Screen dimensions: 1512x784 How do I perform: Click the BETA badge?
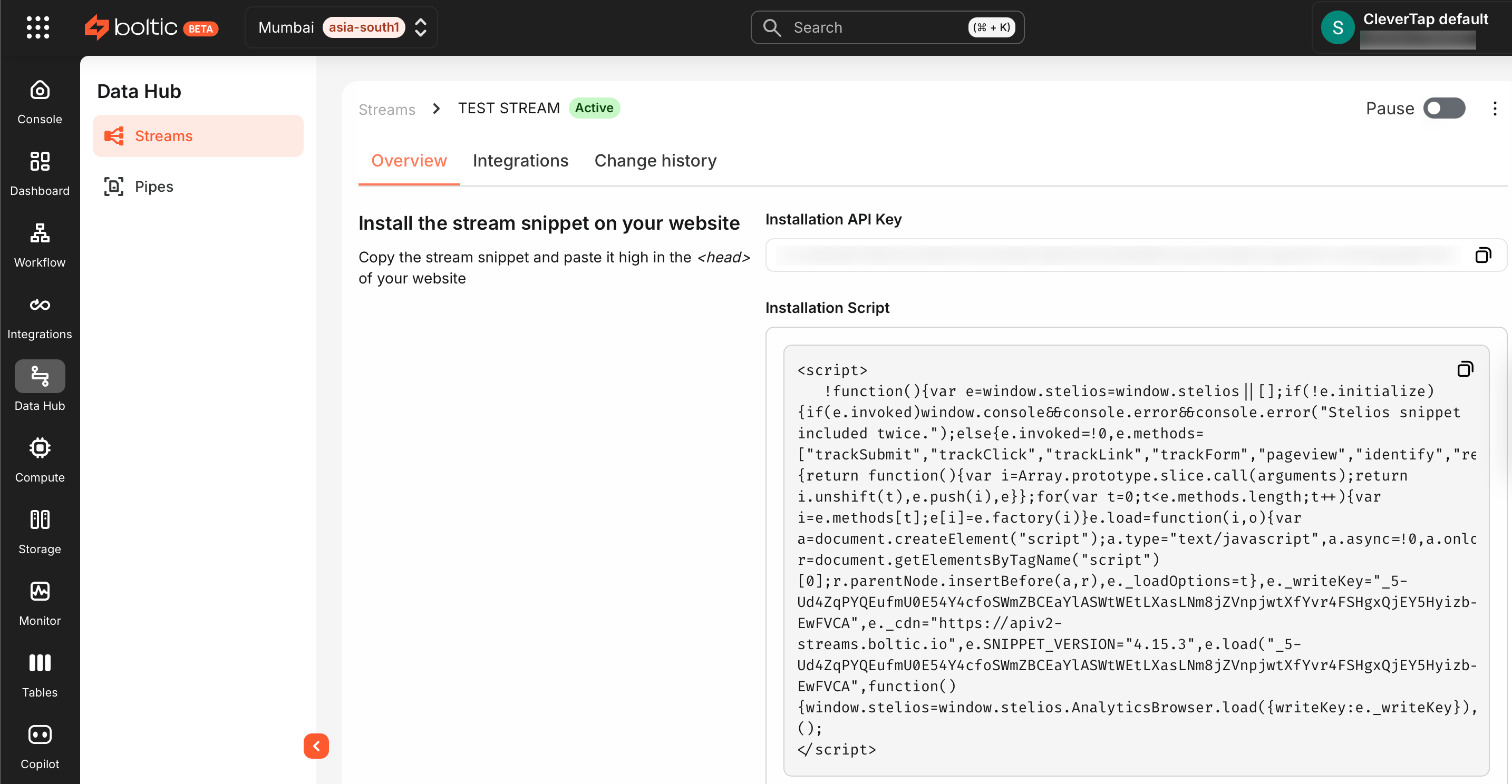[x=201, y=29]
